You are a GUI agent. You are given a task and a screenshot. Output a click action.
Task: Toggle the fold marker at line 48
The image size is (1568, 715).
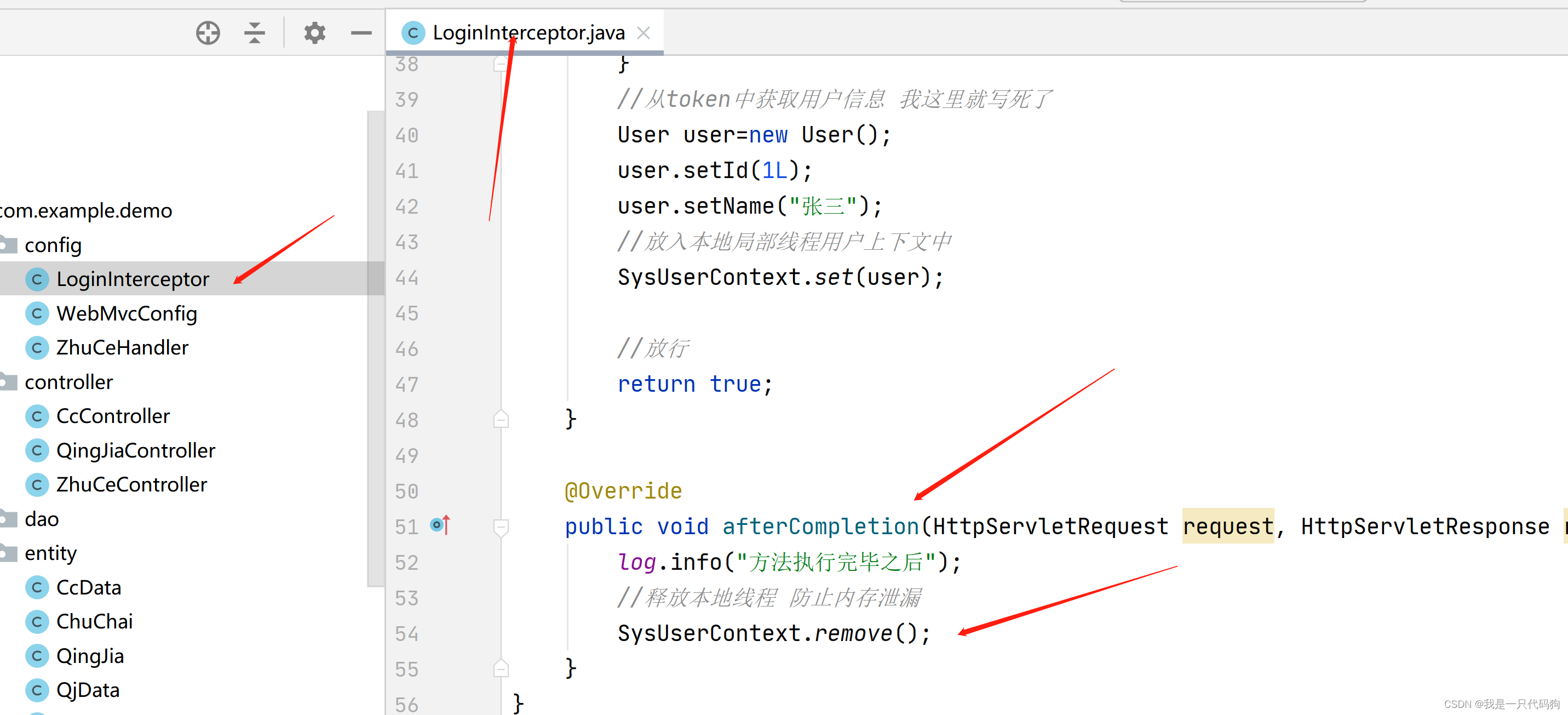click(x=501, y=420)
